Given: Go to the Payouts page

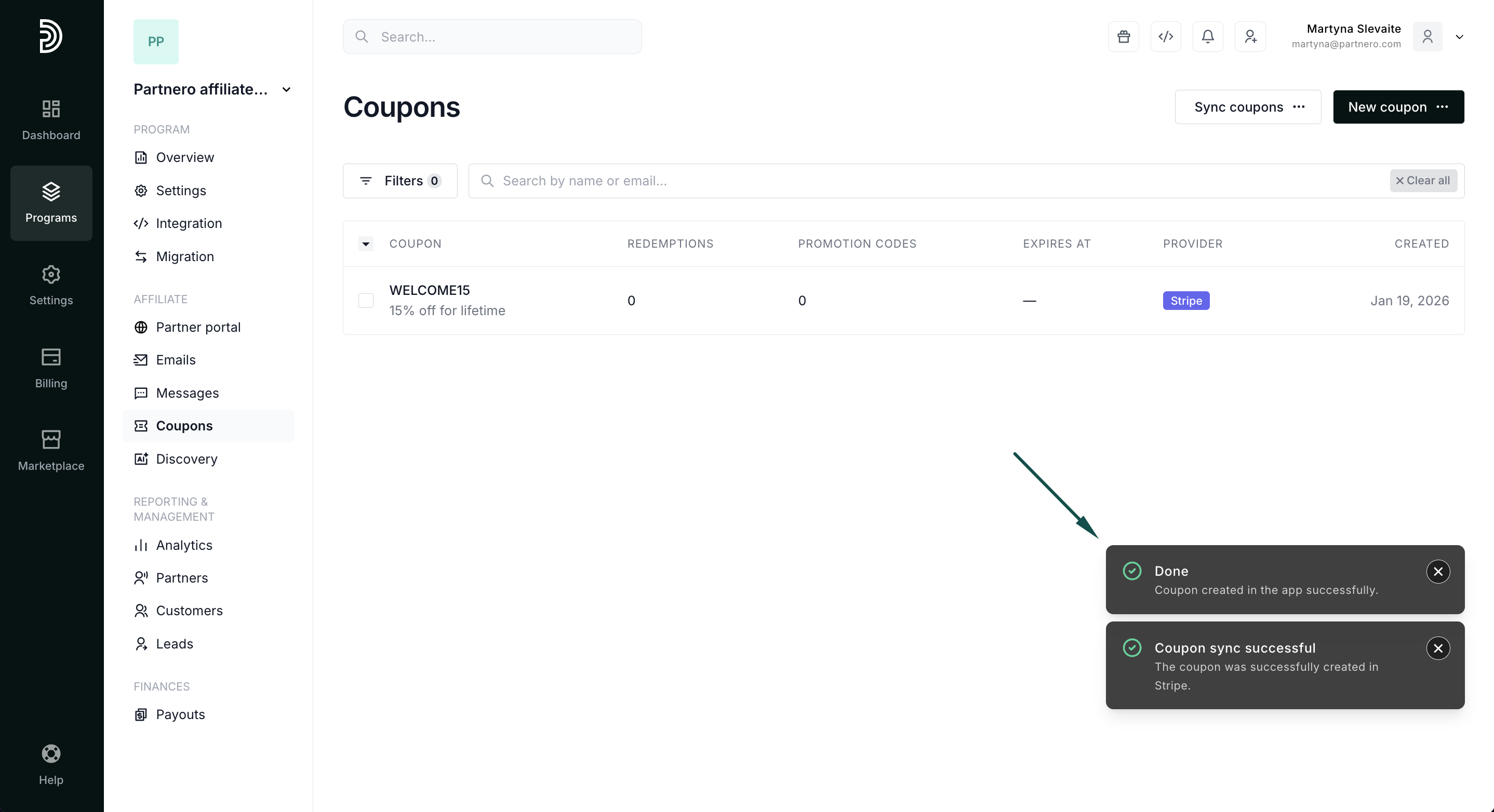Looking at the screenshot, I should point(180,714).
